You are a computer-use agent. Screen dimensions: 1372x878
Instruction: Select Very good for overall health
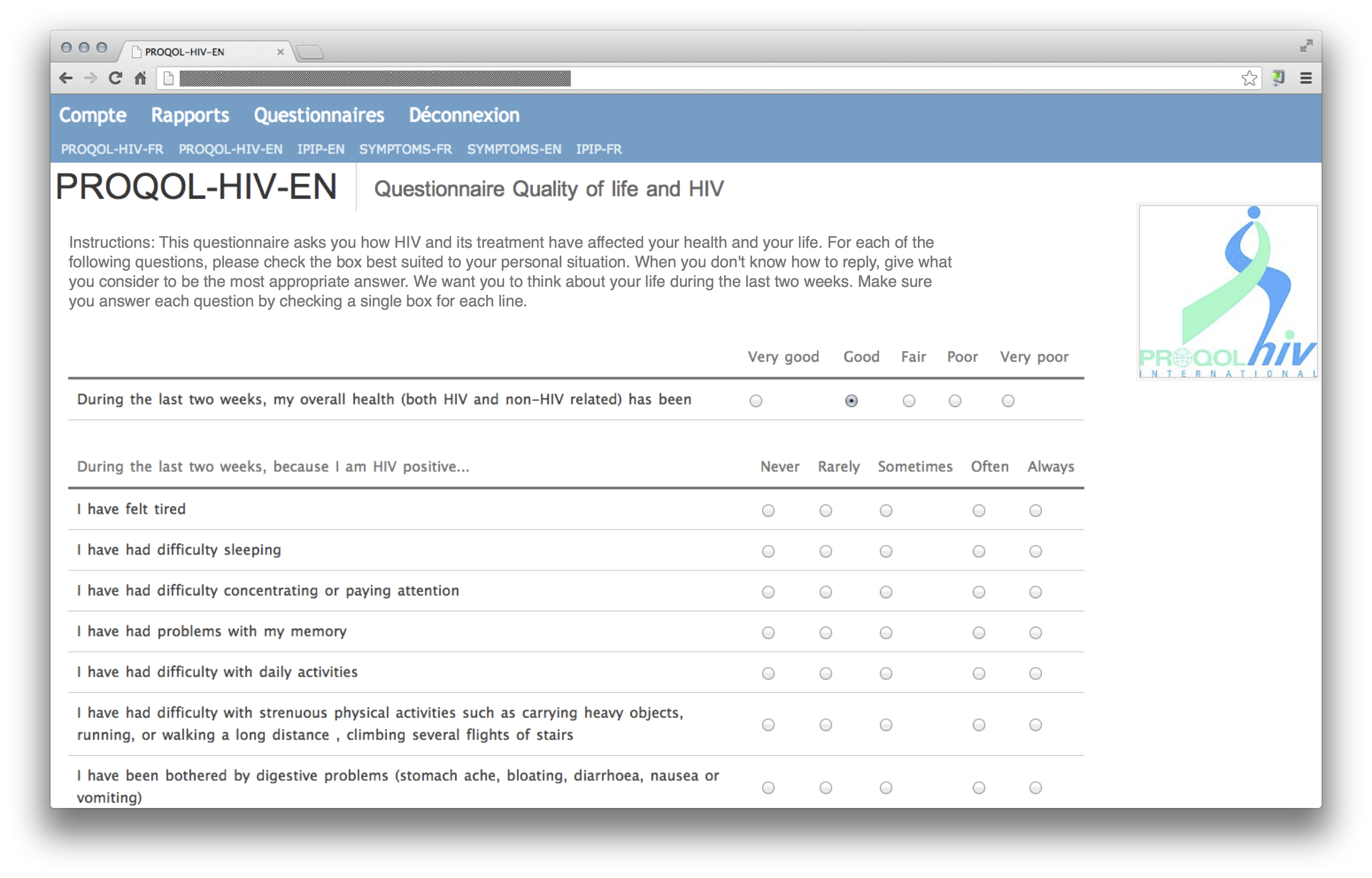[756, 401]
